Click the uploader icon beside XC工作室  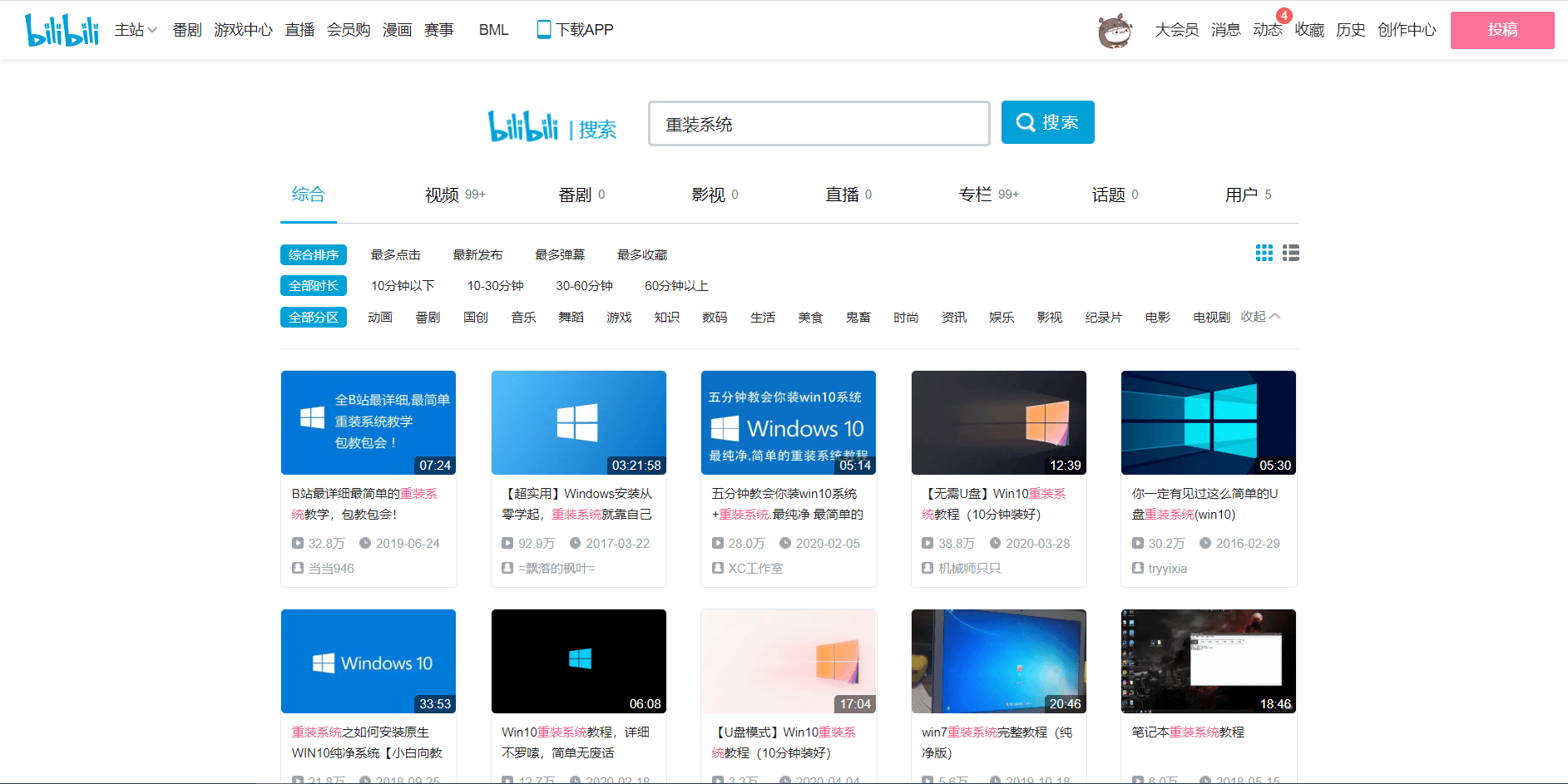click(718, 568)
